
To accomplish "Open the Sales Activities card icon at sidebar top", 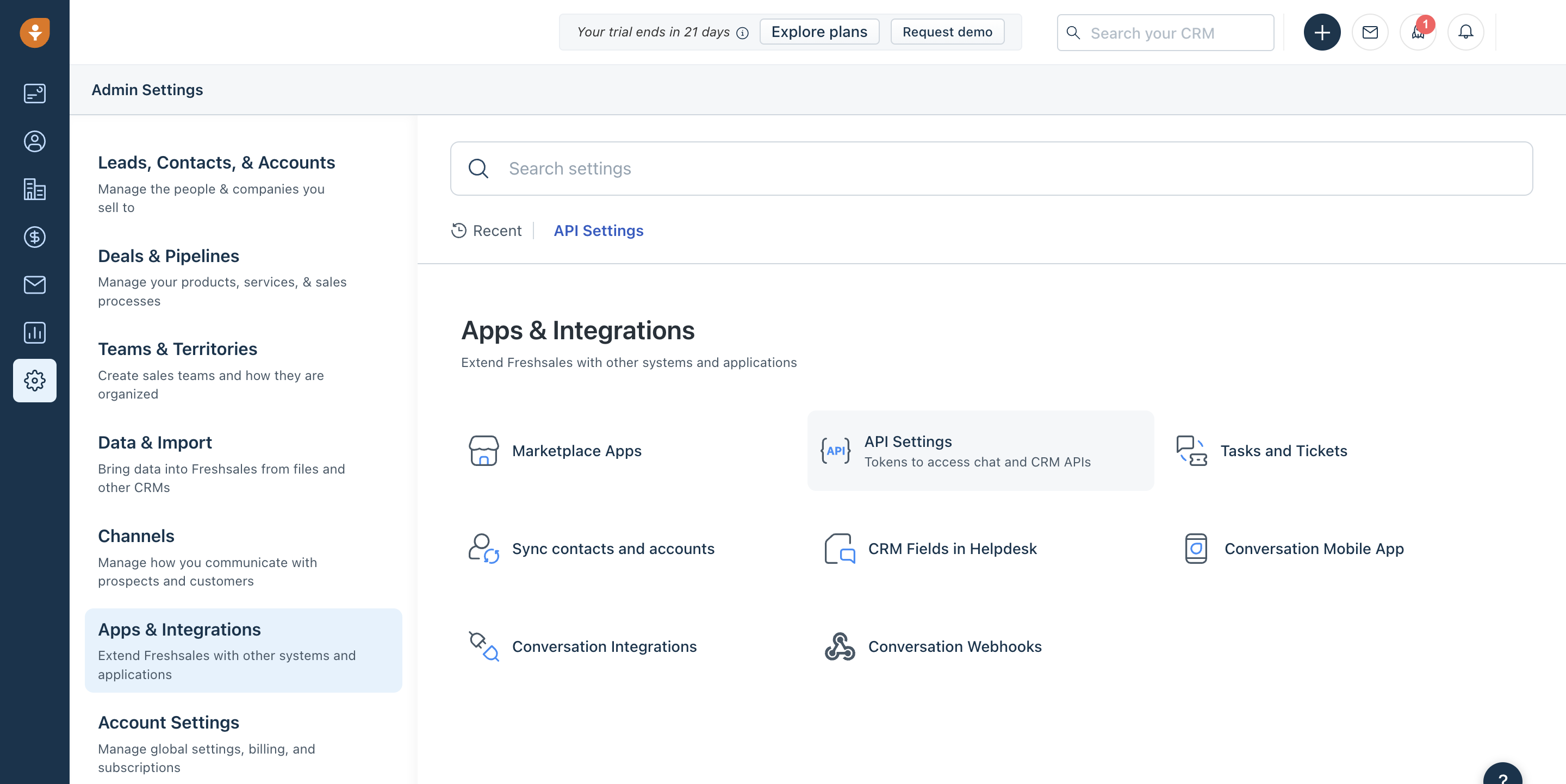I will 34,93.
